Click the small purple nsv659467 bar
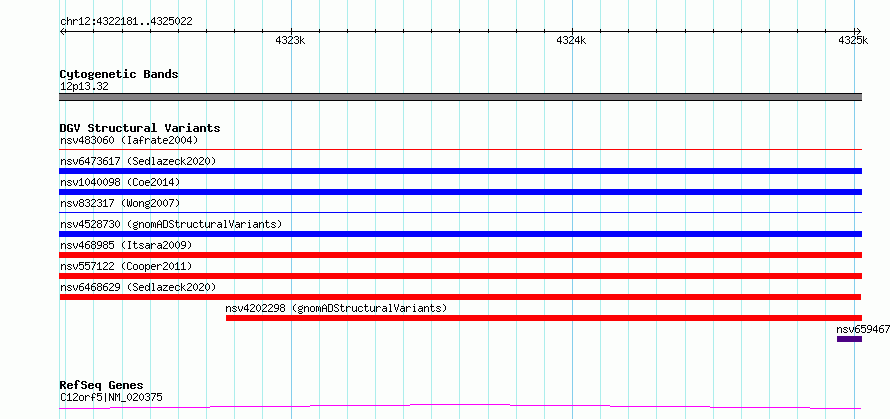This screenshot has width=890, height=419. point(849,339)
